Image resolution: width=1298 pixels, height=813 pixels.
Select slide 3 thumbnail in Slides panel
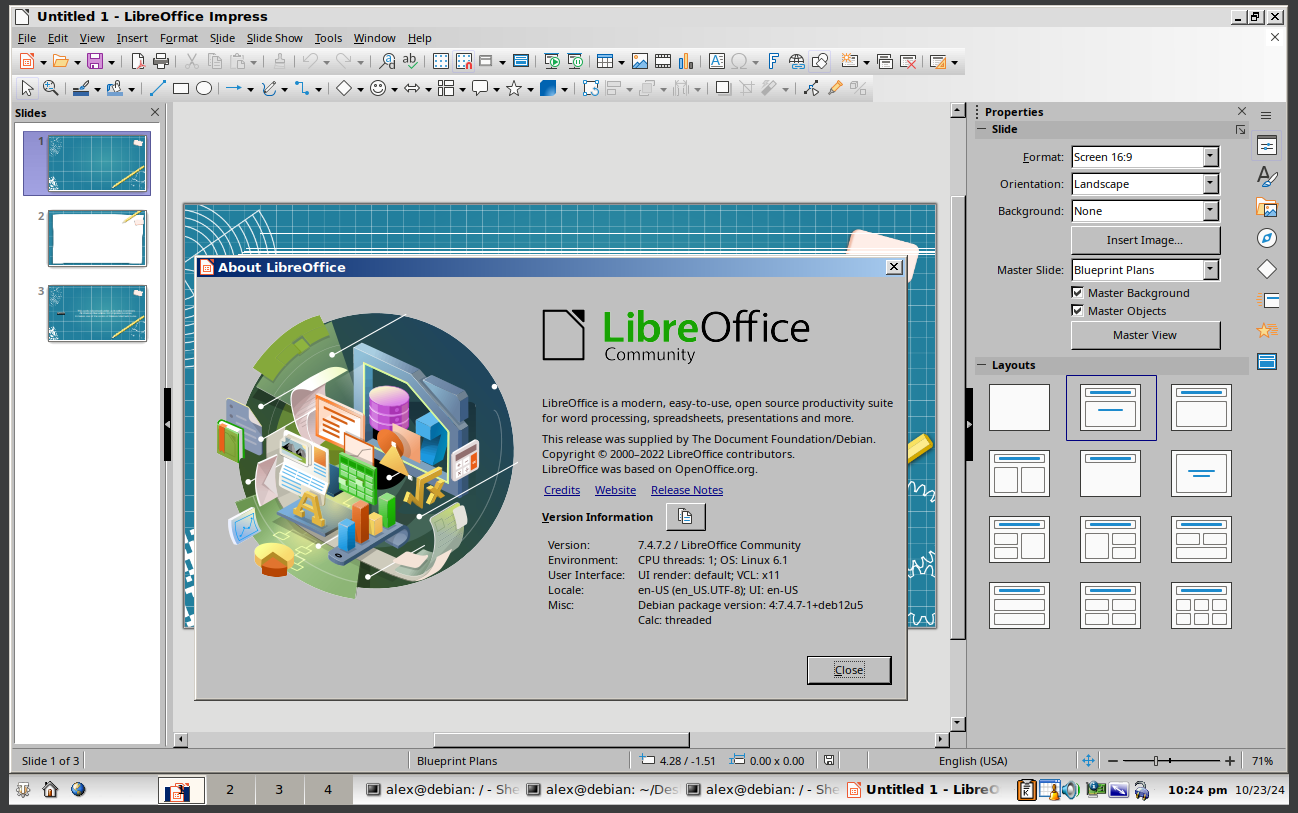point(97,313)
